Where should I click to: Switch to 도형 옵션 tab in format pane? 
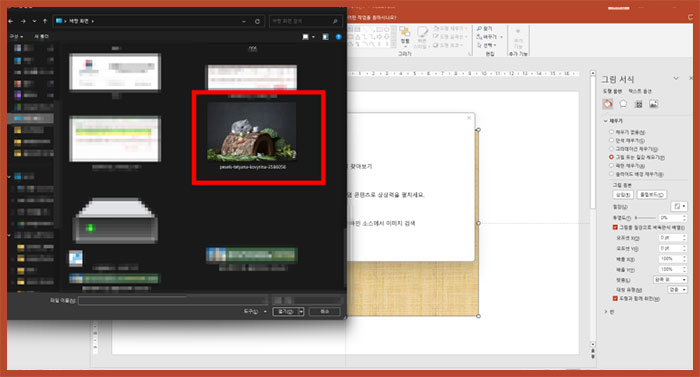612,91
